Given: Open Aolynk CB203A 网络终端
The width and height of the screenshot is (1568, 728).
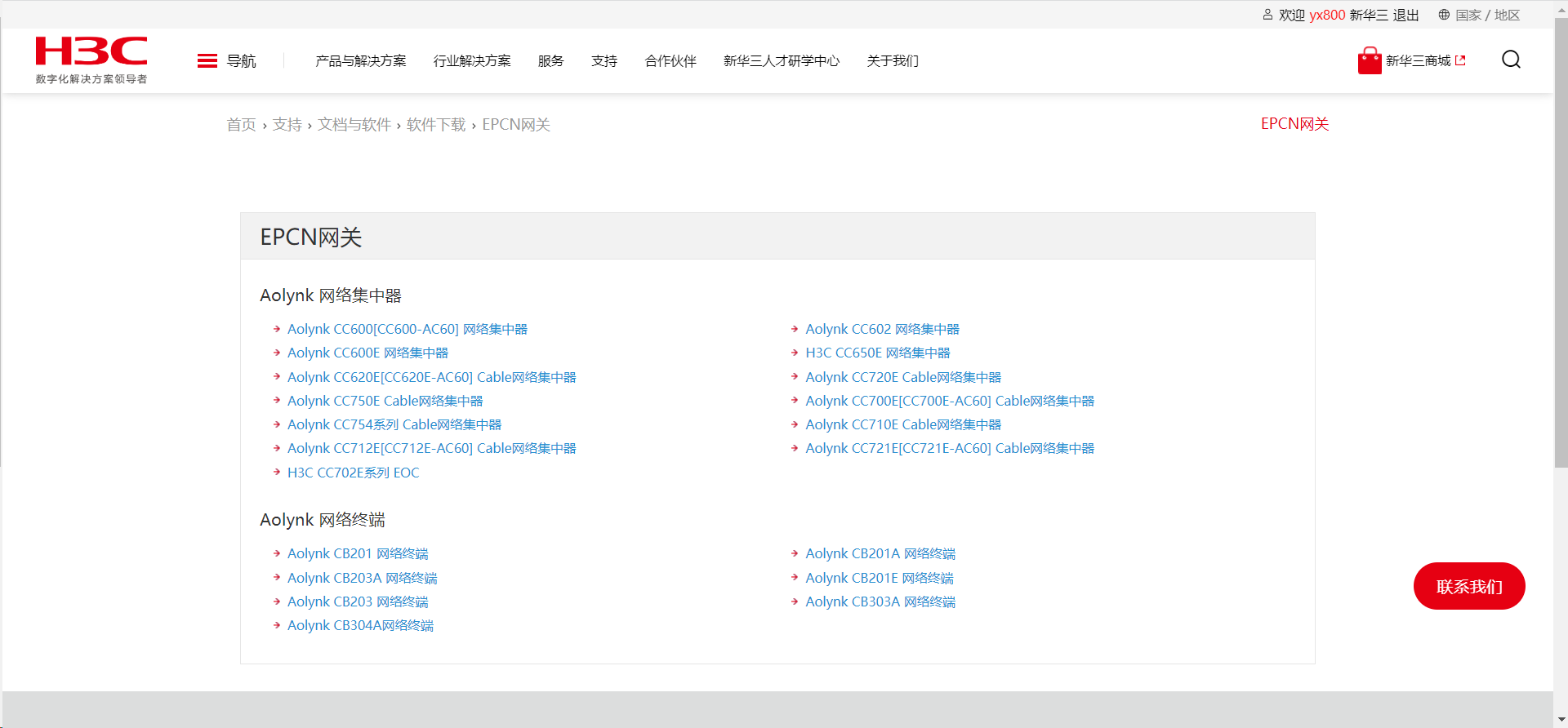Looking at the screenshot, I should click(x=363, y=578).
